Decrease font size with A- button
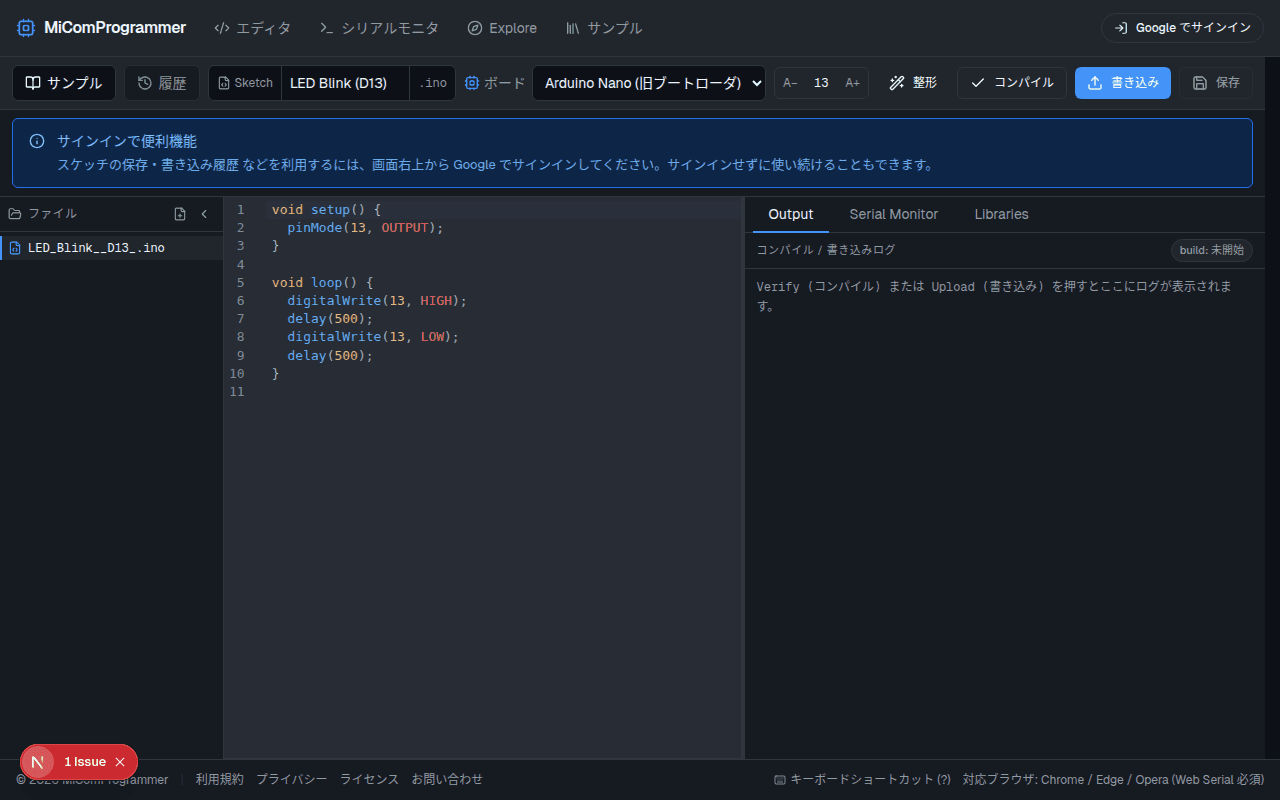Screen dimensions: 1280x800 [x=790, y=83]
